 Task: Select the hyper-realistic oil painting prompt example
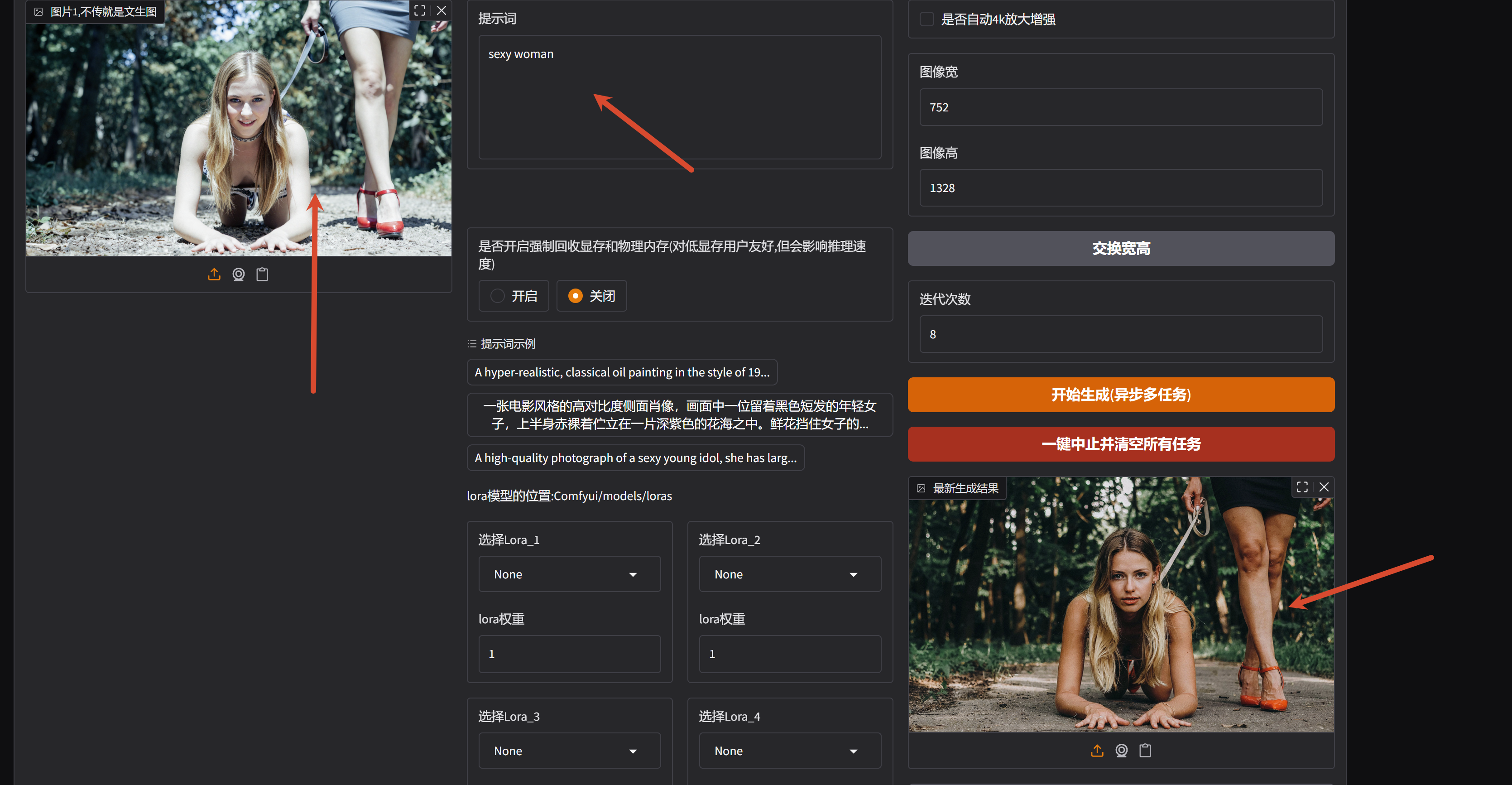[622, 372]
